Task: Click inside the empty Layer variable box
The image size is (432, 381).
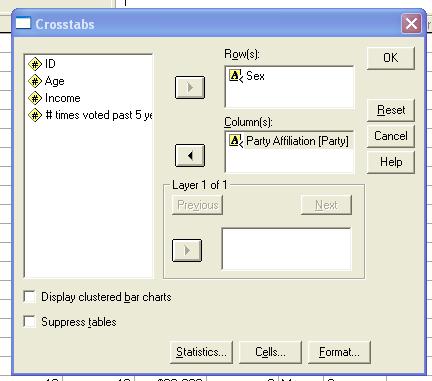Action: (x=286, y=249)
